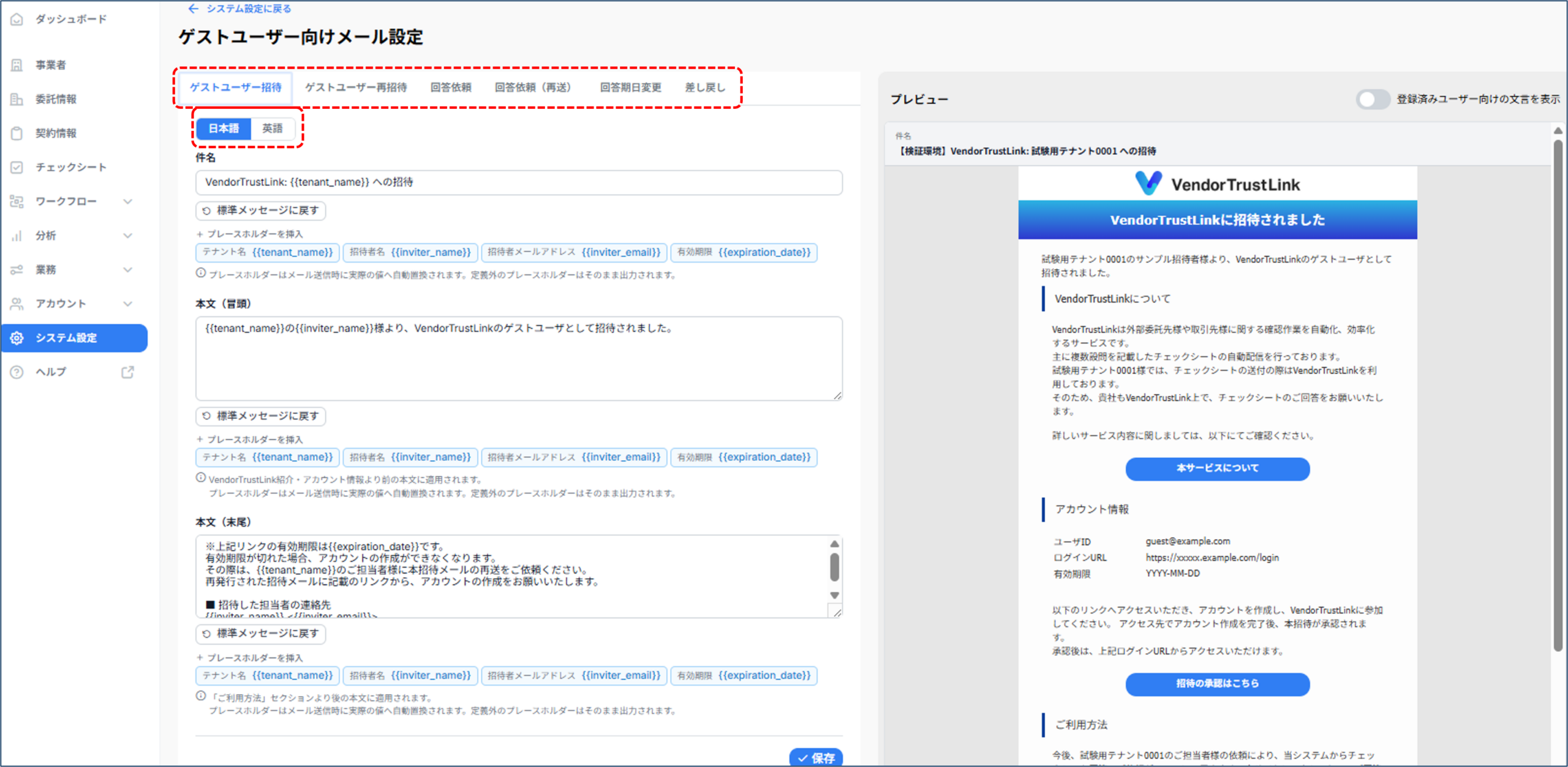Select 日本語 language option
This screenshot has height=767, width=1568.
(x=224, y=129)
